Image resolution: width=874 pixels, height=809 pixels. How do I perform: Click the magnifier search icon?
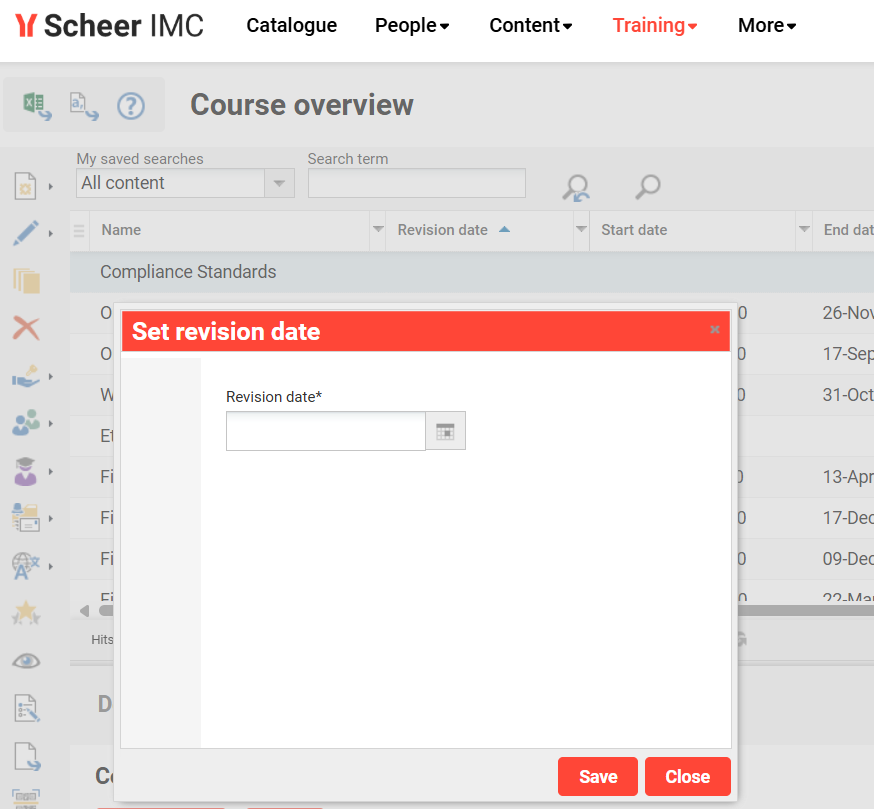click(x=648, y=186)
